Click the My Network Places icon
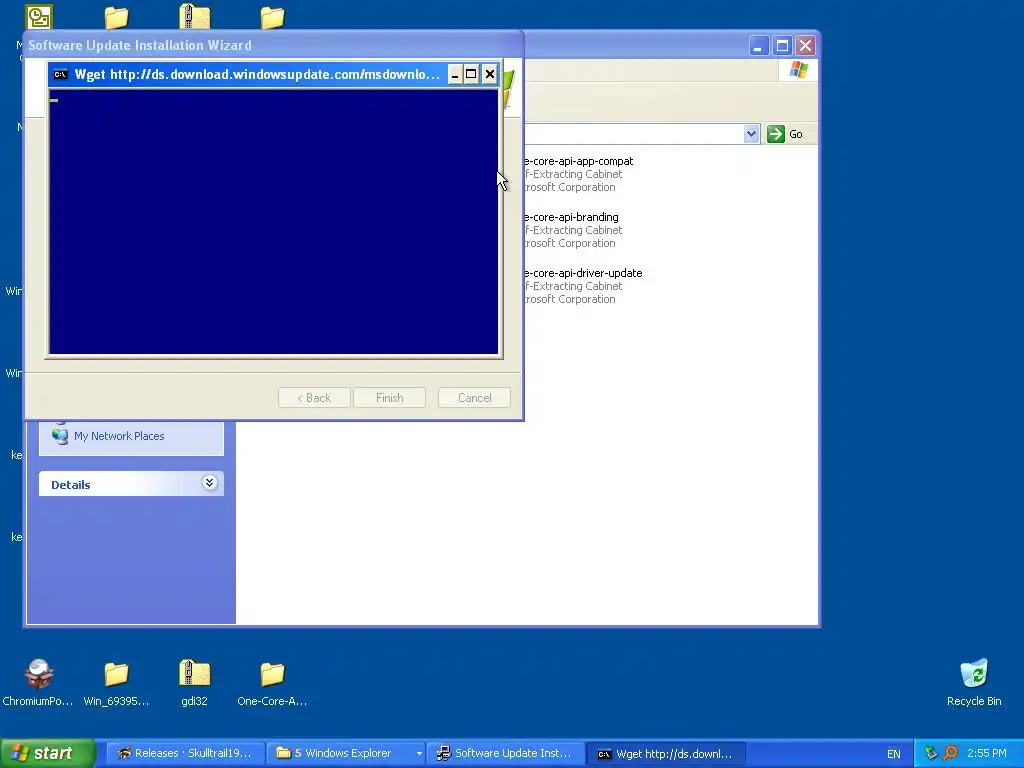This screenshot has height=768, width=1024. pos(60,436)
